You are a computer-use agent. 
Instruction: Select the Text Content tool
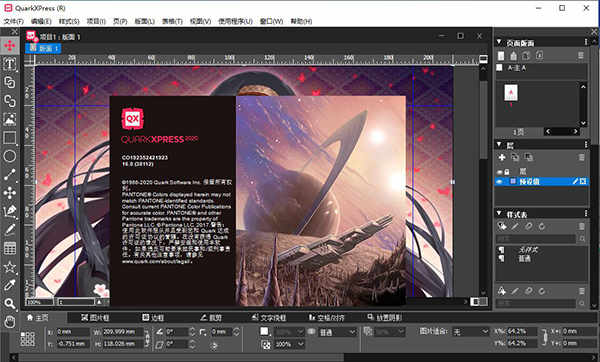(x=10, y=64)
